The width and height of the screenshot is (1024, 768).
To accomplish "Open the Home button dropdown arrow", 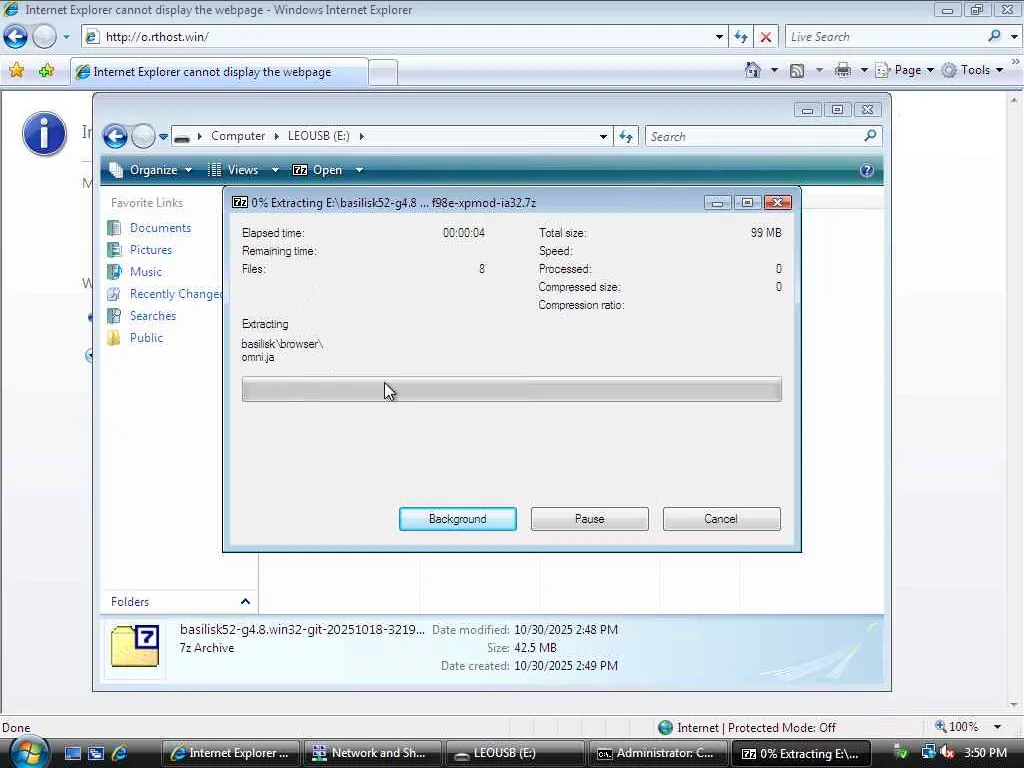I will pyautogui.click(x=775, y=70).
